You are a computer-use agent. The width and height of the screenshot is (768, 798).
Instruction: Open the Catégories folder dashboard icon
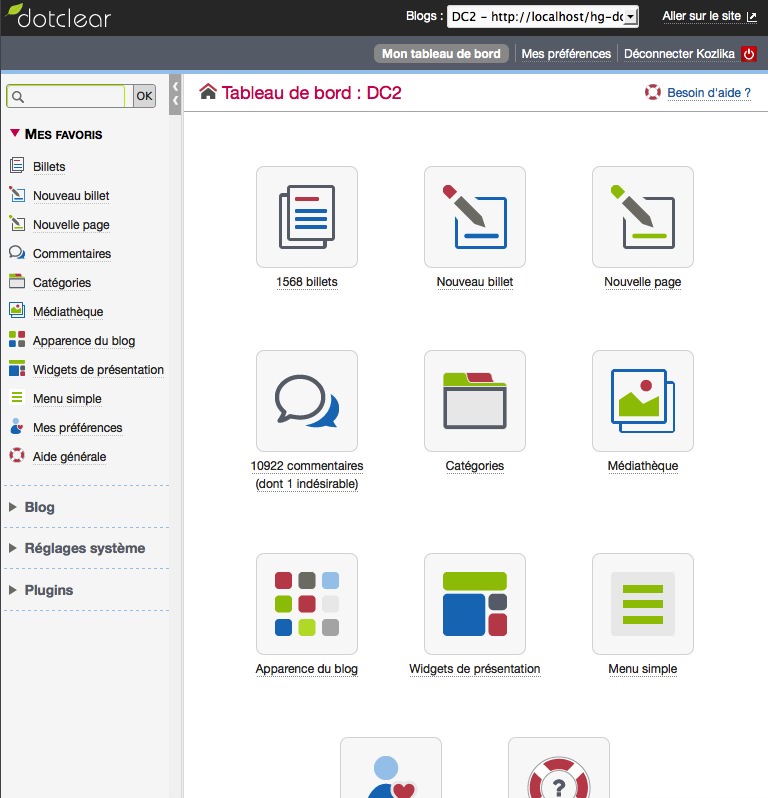474,401
